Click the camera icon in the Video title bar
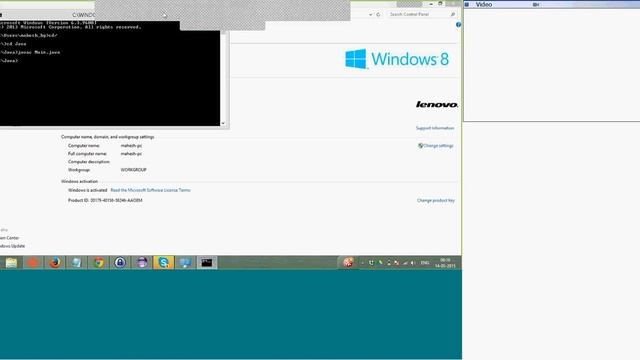Screen dimensions: 640x360 (536, 4)
